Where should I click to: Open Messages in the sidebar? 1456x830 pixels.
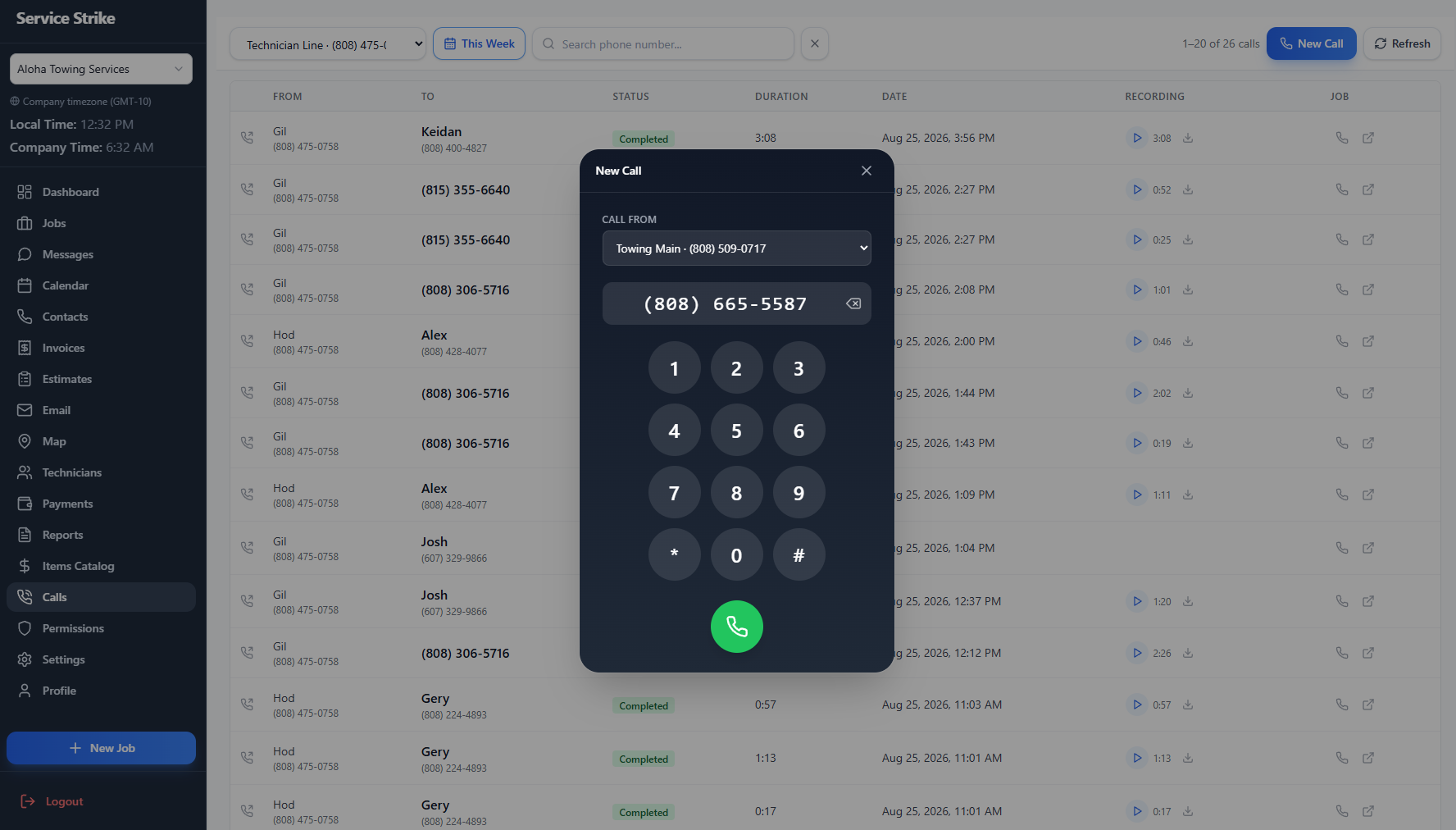(101, 254)
